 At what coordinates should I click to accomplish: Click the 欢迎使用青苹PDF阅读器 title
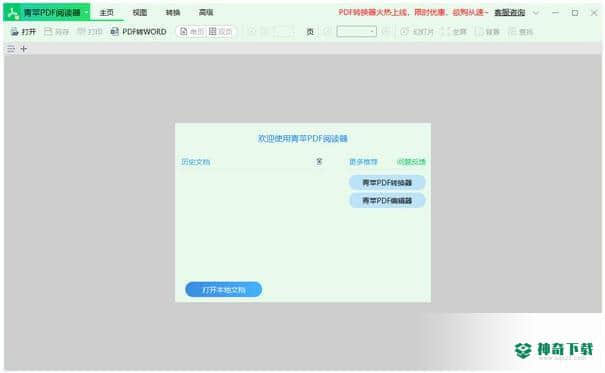(303, 138)
